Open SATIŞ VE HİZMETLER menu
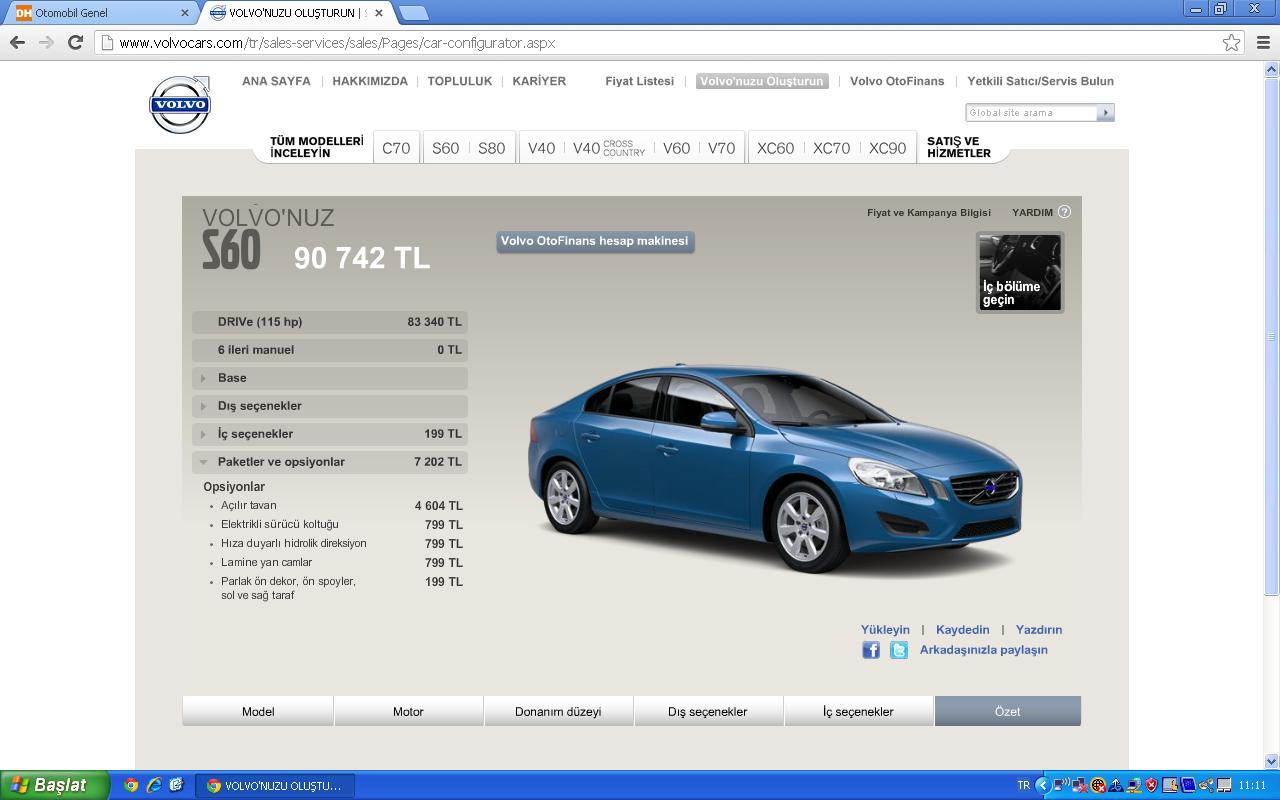Viewport: 1280px width, 800px height. click(x=958, y=147)
